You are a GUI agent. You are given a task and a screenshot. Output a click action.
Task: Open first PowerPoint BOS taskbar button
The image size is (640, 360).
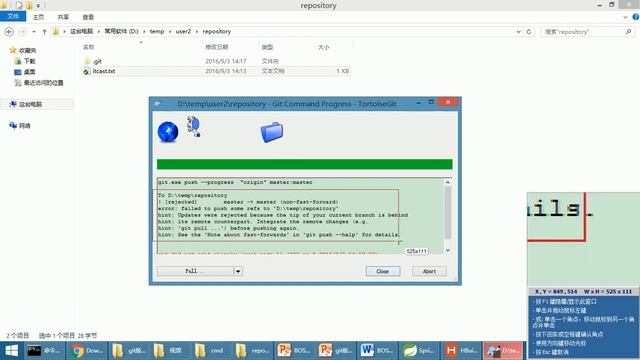[x=294, y=351]
